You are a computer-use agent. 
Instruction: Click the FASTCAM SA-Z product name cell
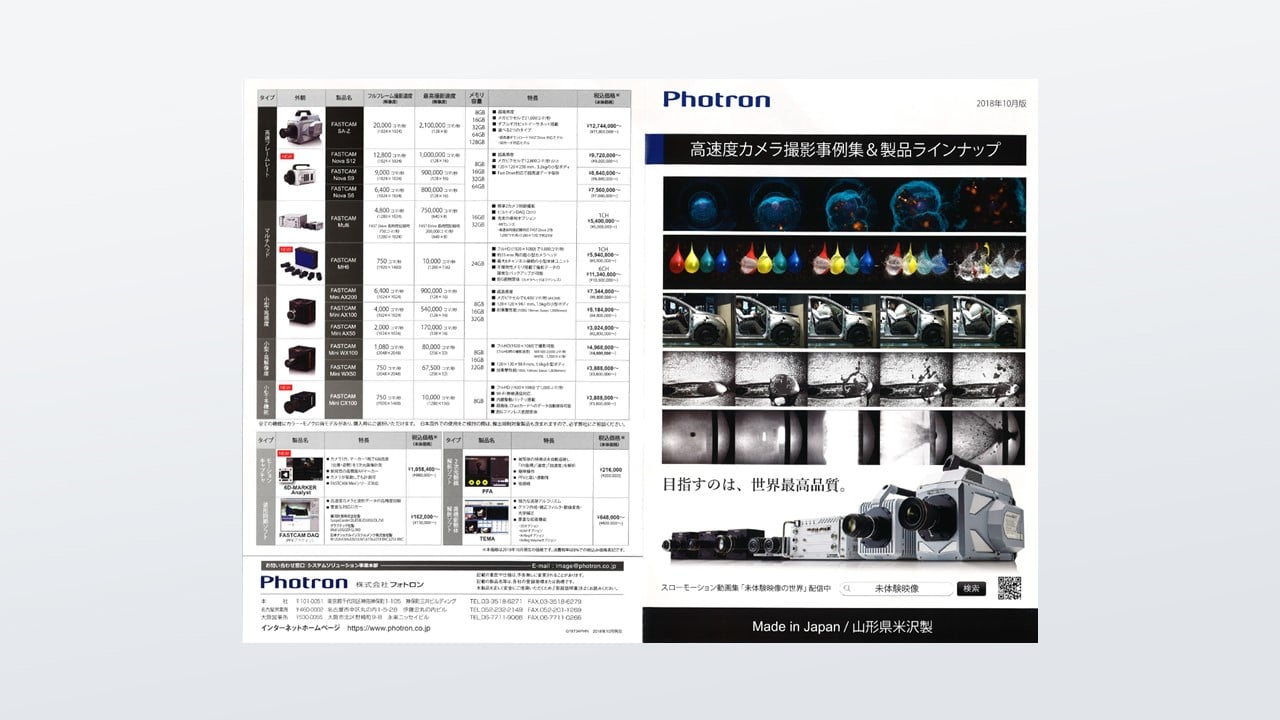pos(343,127)
